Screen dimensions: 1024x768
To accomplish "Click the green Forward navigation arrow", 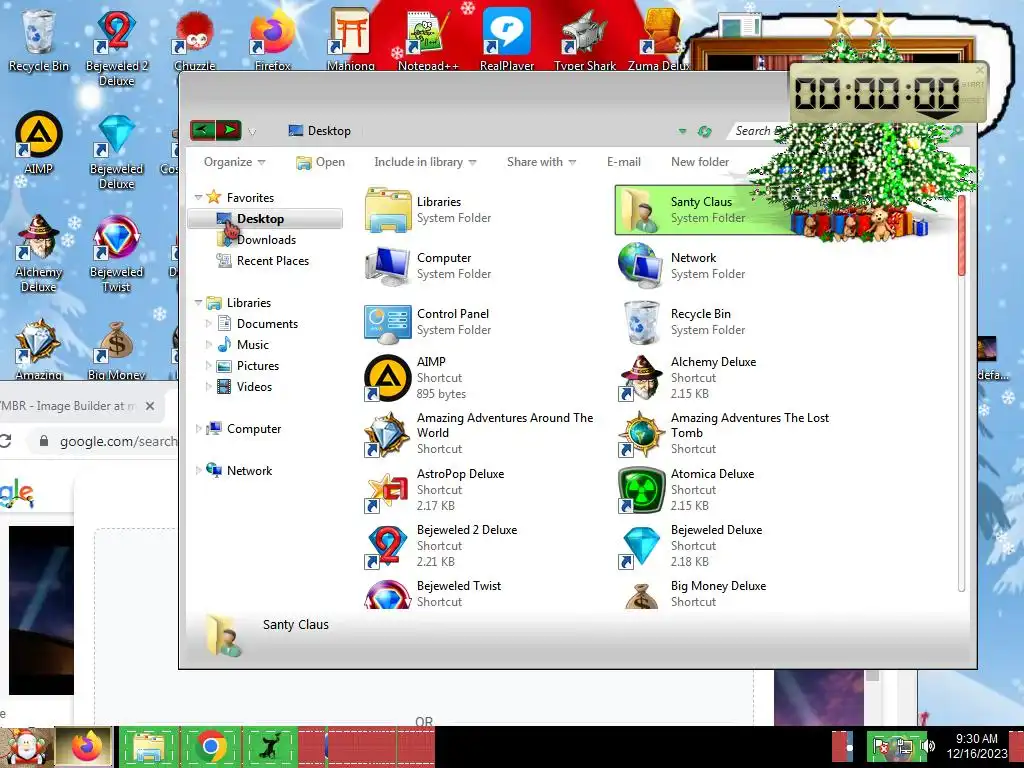I will [229, 130].
